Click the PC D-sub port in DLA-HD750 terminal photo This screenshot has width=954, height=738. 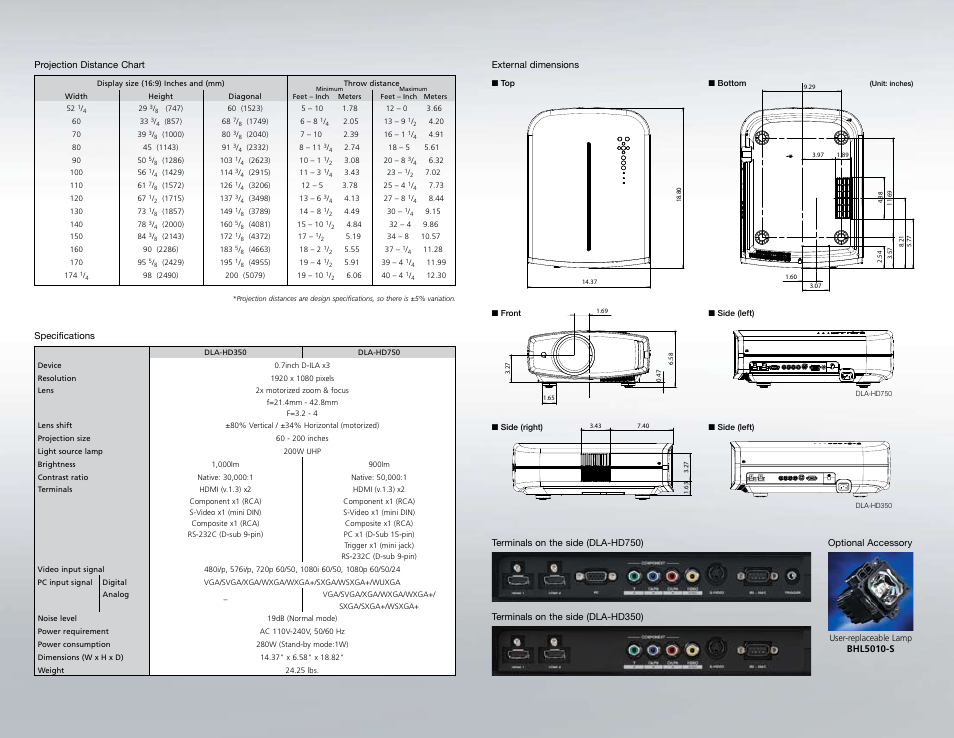coord(596,576)
